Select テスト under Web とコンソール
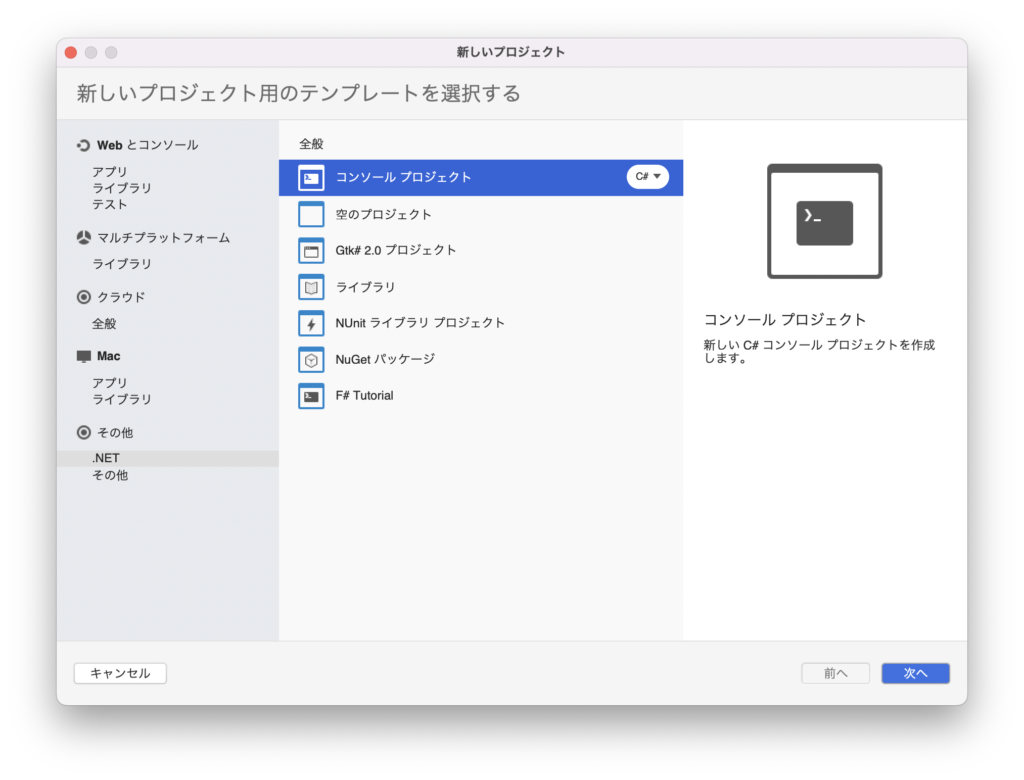Screen dimensions: 1024x780 click(x=110, y=204)
